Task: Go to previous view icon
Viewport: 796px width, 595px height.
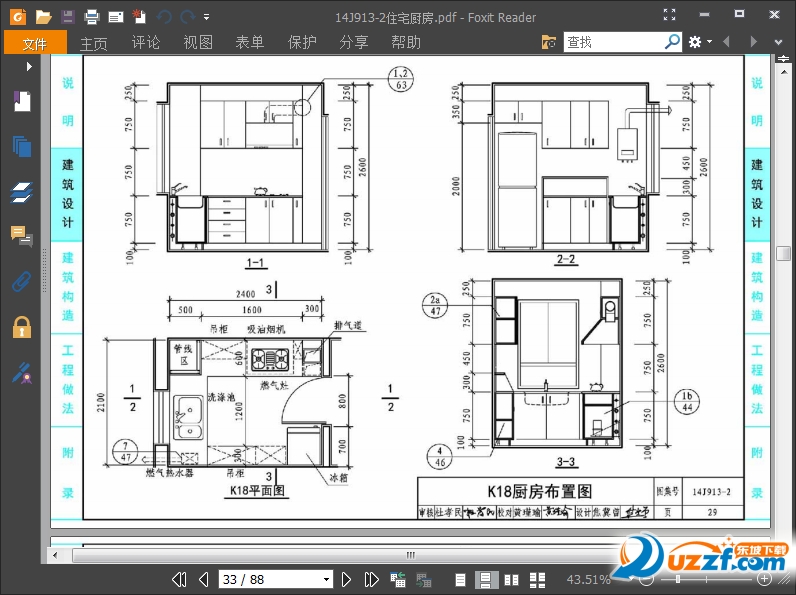Action: point(397,579)
